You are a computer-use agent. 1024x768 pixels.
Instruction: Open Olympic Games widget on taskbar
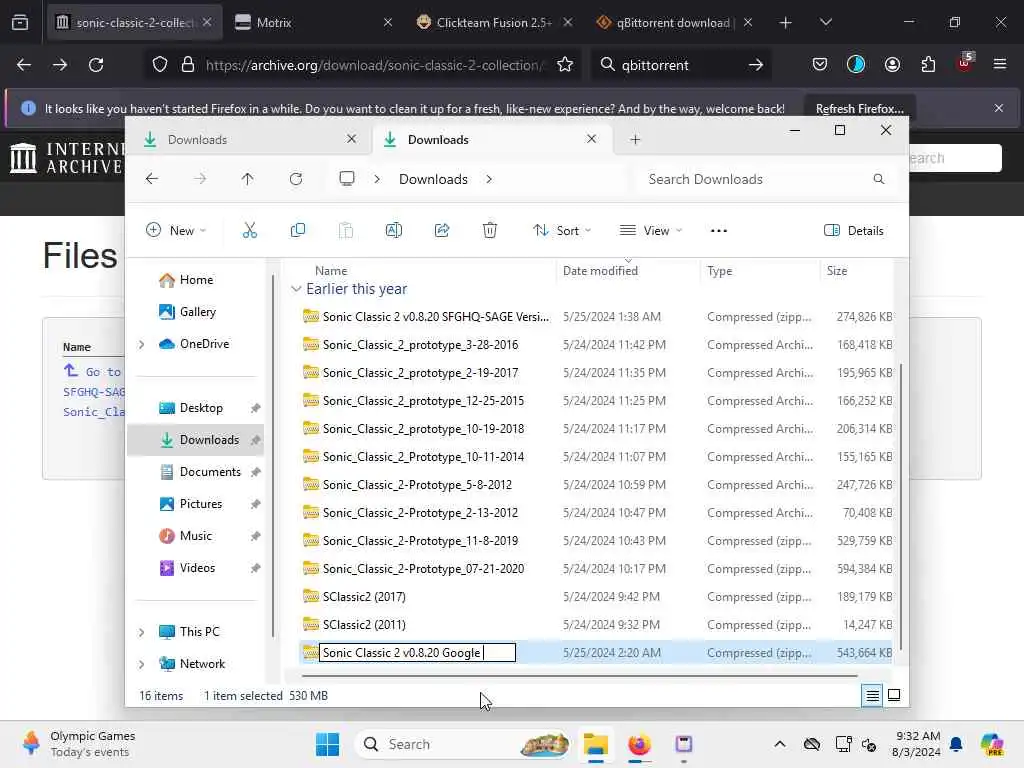[78, 744]
